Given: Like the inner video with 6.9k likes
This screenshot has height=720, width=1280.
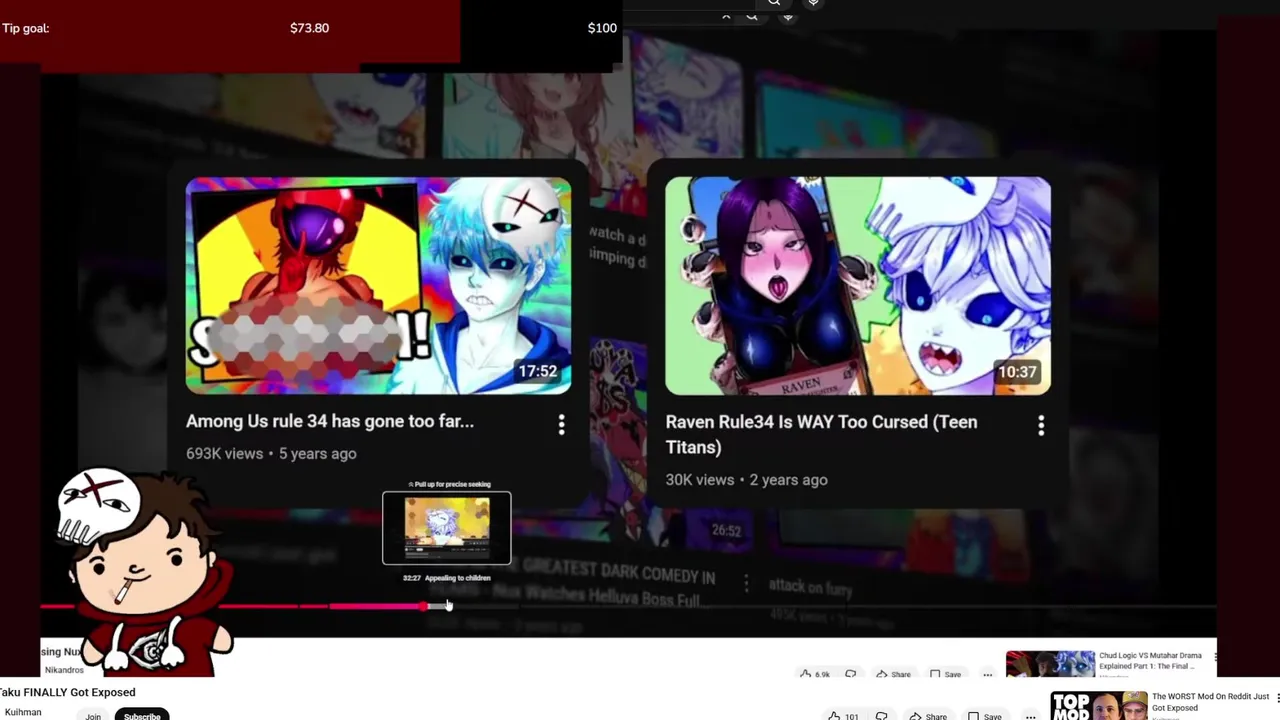Looking at the screenshot, I should click(815, 674).
